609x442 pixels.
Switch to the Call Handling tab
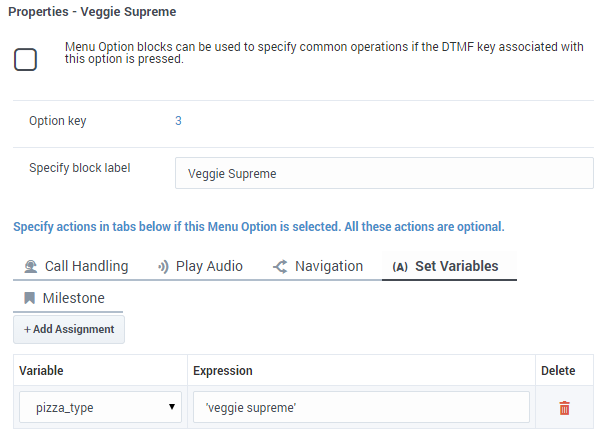(x=76, y=266)
